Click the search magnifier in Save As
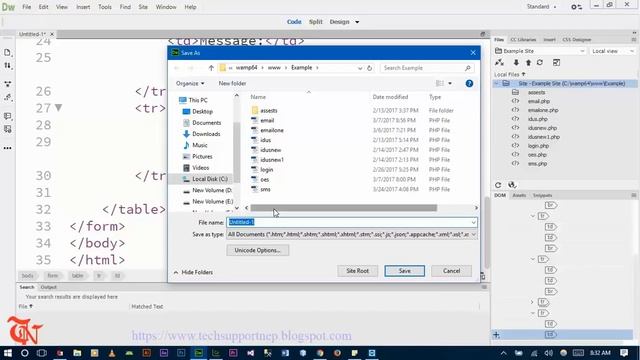 [x=468, y=68]
